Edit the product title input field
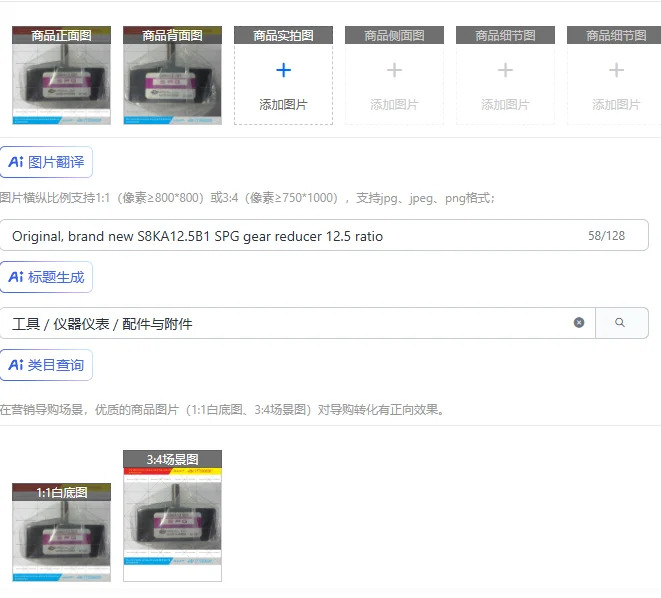Screen dimensions: 661x598 [x=324, y=236]
